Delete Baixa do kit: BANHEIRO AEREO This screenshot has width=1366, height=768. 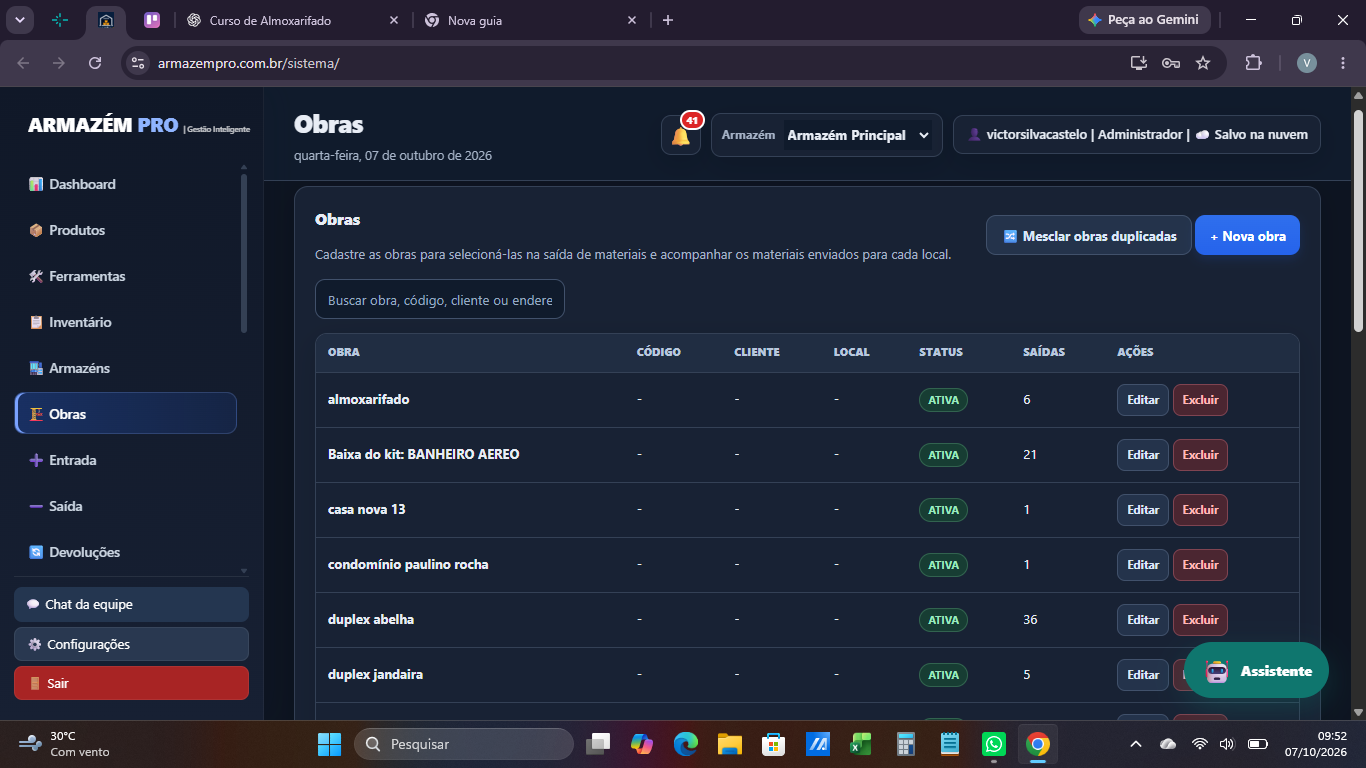coord(1200,455)
